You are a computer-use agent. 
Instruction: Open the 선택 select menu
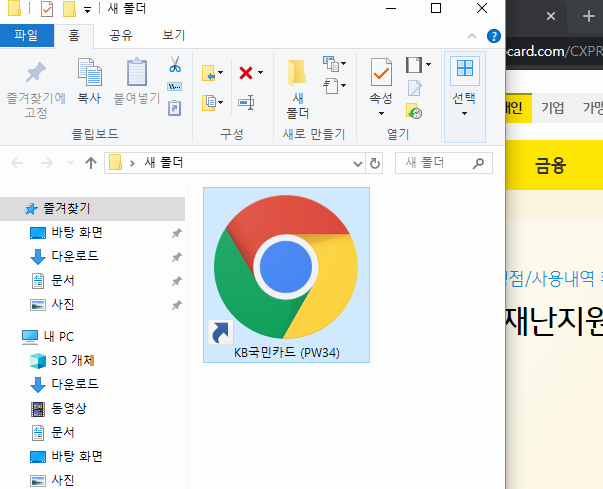click(x=465, y=97)
